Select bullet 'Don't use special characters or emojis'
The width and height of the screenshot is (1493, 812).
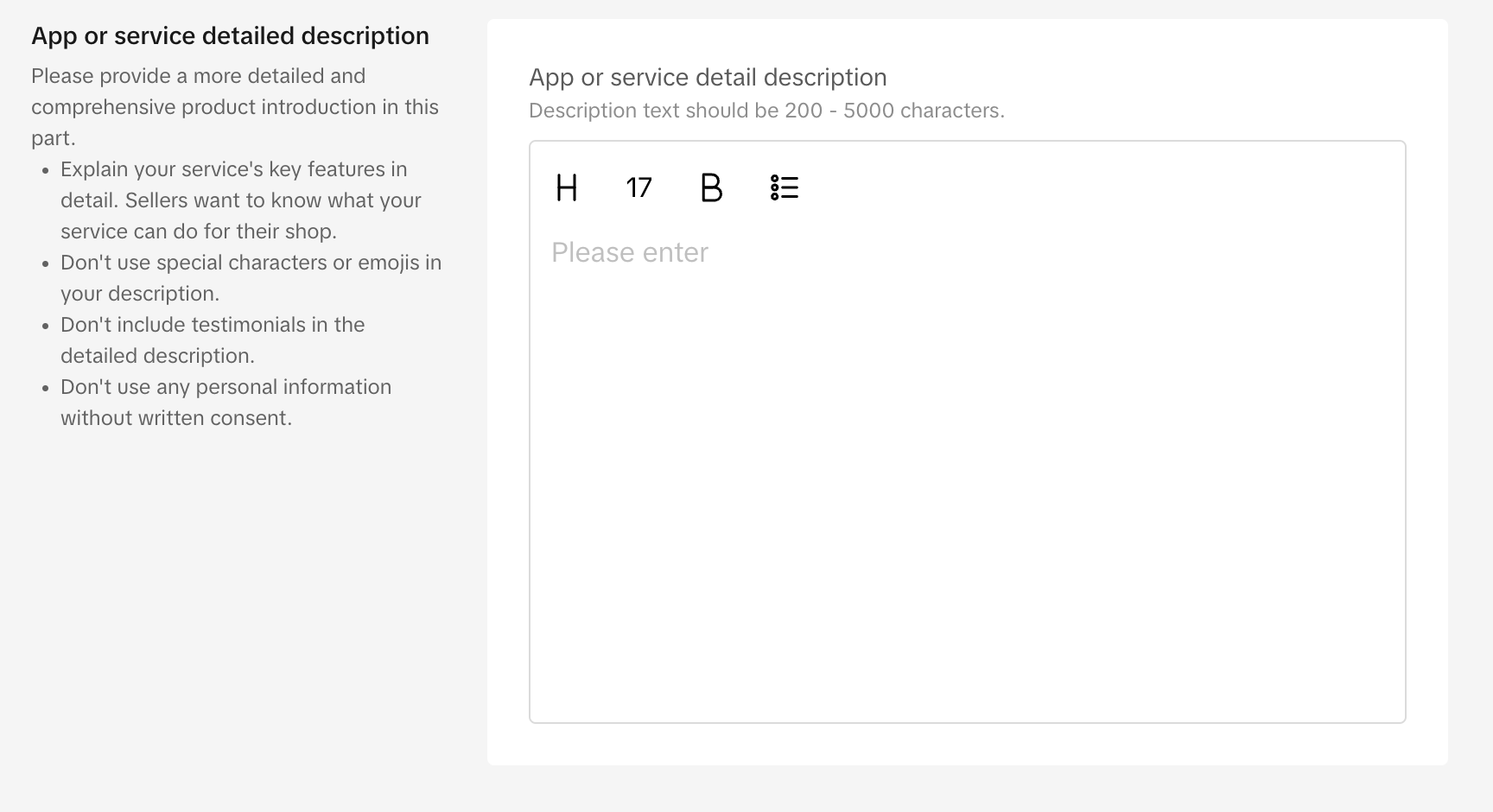click(x=251, y=278)
